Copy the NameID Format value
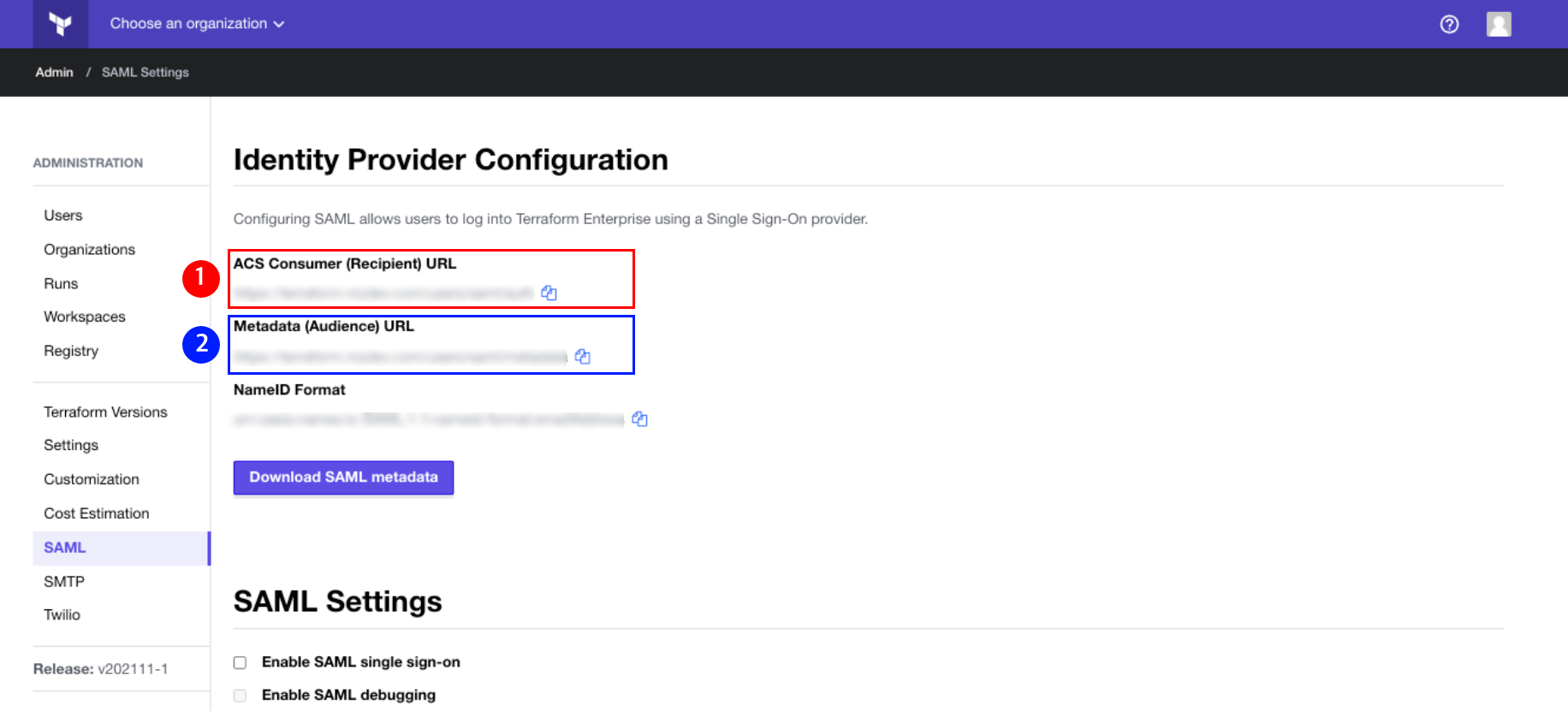This screenshot has width=1568, height=711. (x=639, y=419)
